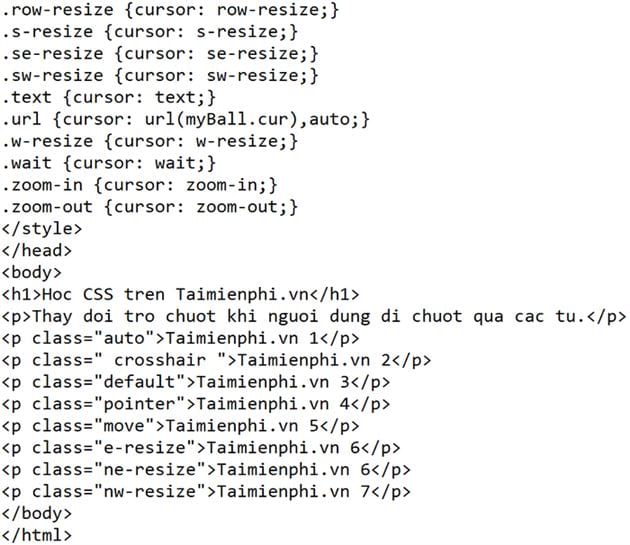Click the .zoom-in CSS rule
This screenshot has height=545, width=630.
[138, 185]
